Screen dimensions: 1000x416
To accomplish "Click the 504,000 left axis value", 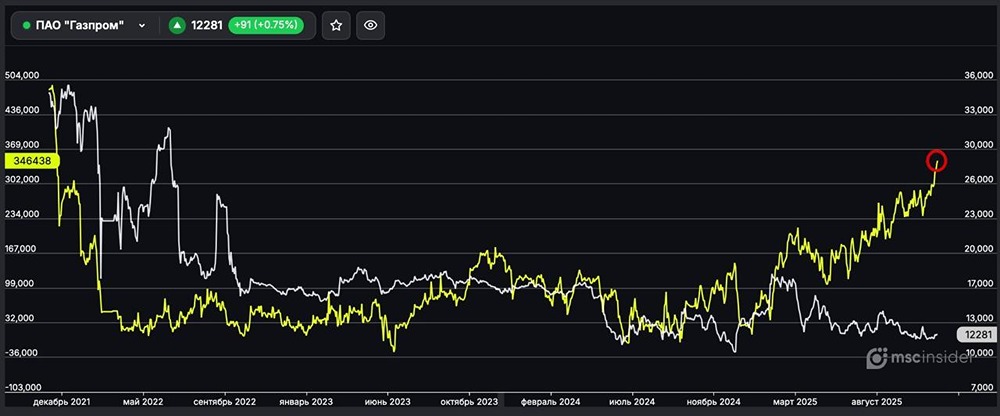I will [x=22, y=75].
